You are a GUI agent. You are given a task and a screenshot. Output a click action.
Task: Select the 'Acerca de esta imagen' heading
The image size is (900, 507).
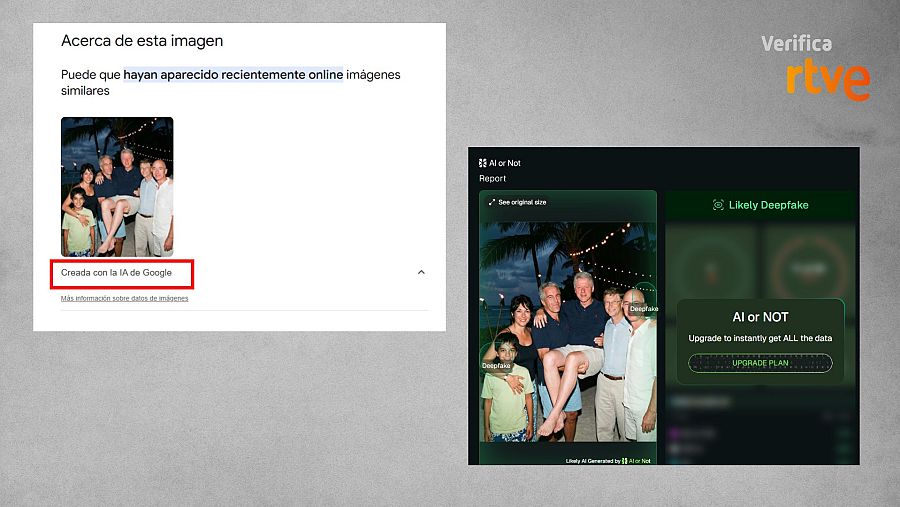coord(142,41)
